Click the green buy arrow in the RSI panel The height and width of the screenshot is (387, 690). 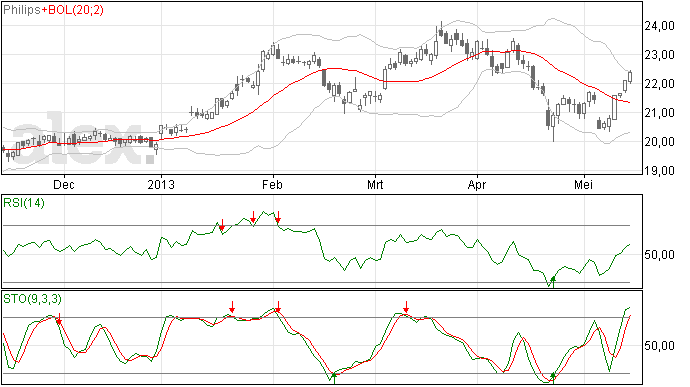[x=553, y=281]
